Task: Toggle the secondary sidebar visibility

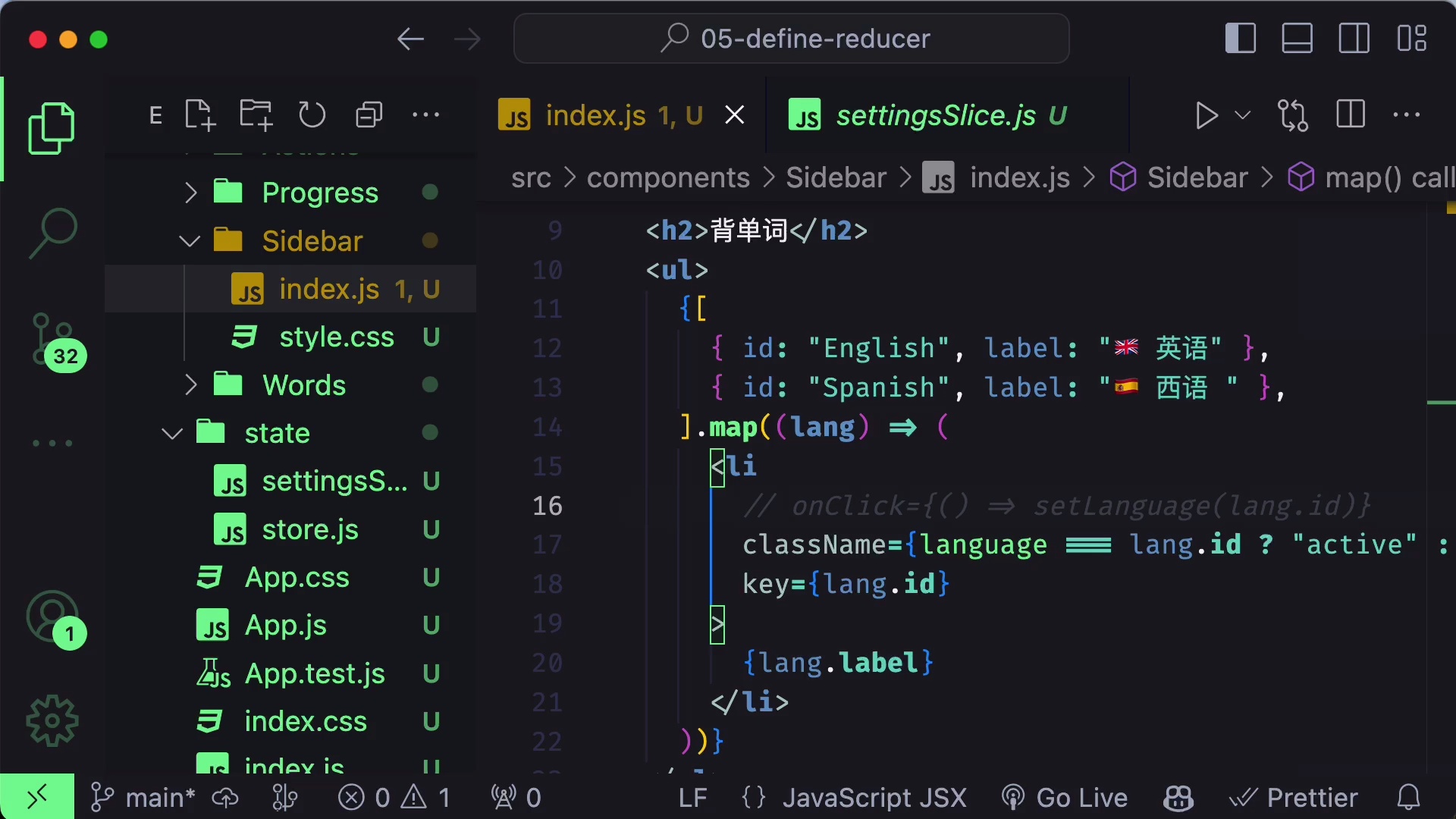Action: (1354, 37)
